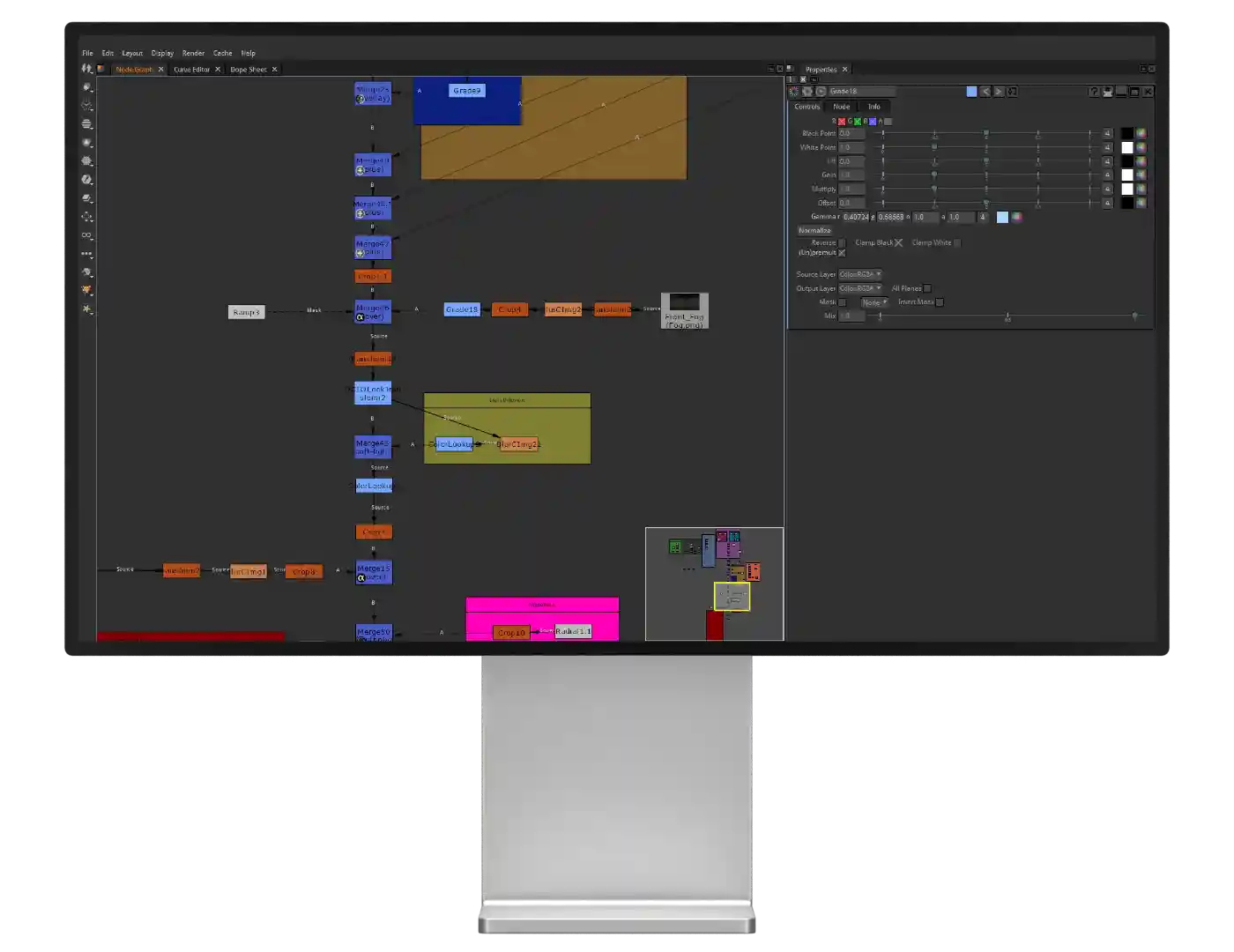
Task: Uncheck the (Un)premult checkbox
Action: click(x=842, y=253)
